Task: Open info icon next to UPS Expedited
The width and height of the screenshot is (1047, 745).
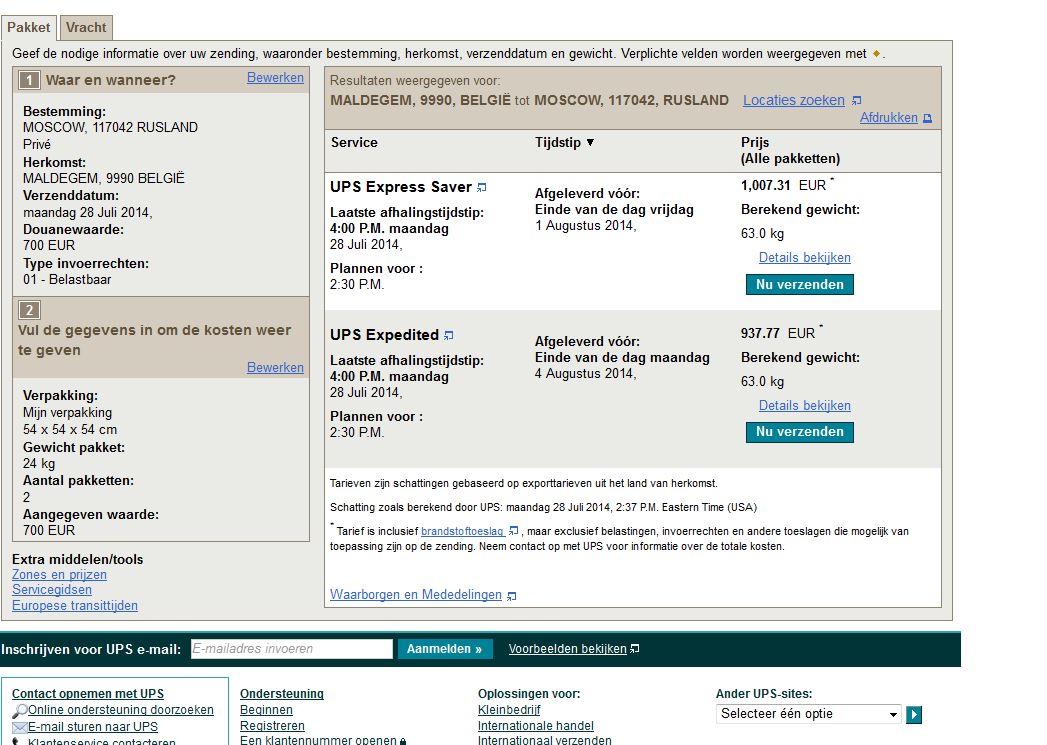Action: coord(449,335)
